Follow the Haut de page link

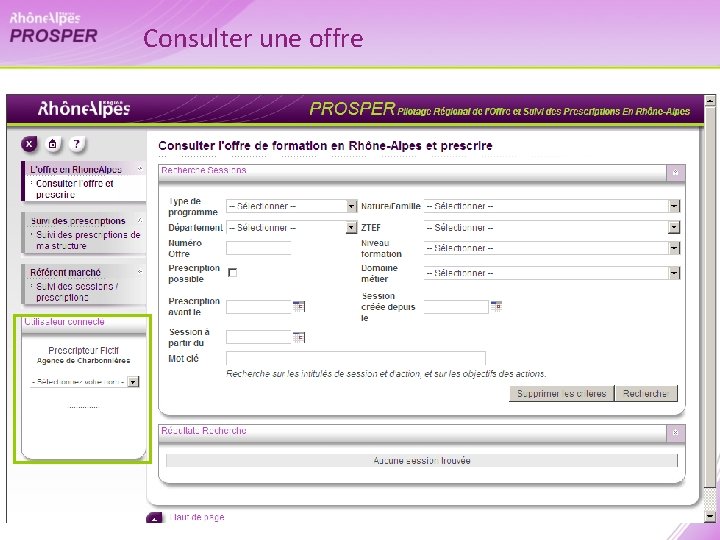pos(197,518)
